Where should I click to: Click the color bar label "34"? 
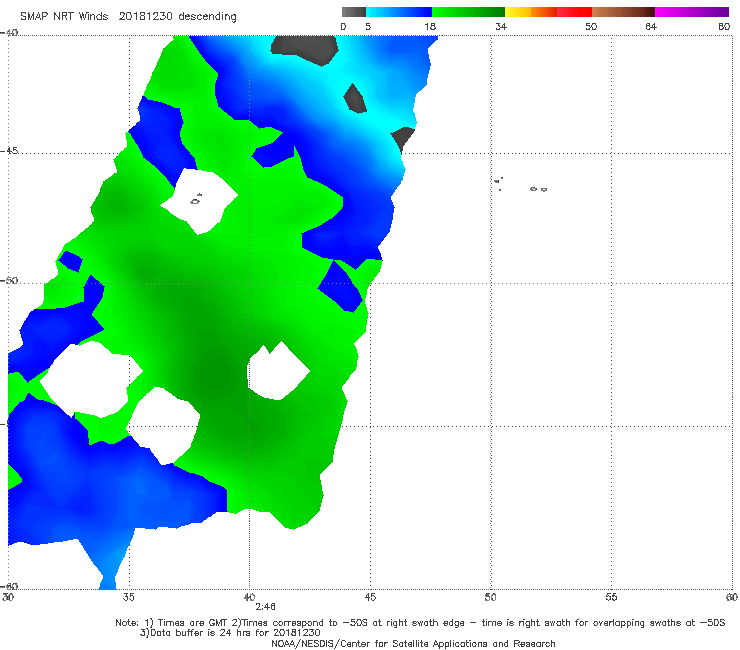501,26
